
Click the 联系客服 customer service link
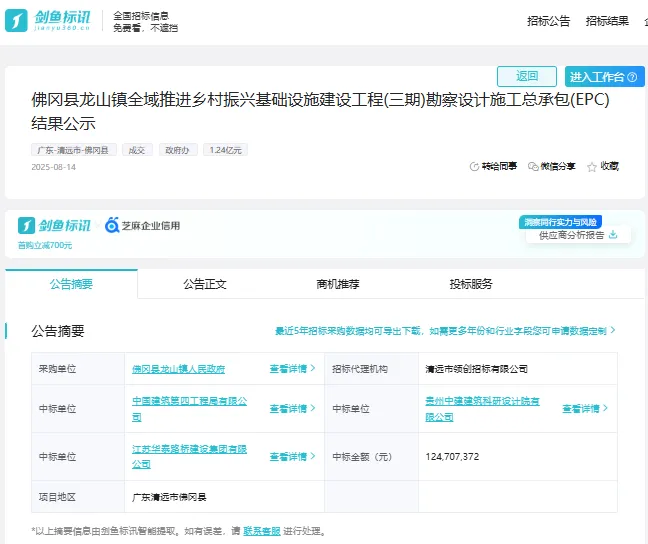point(262,531)
